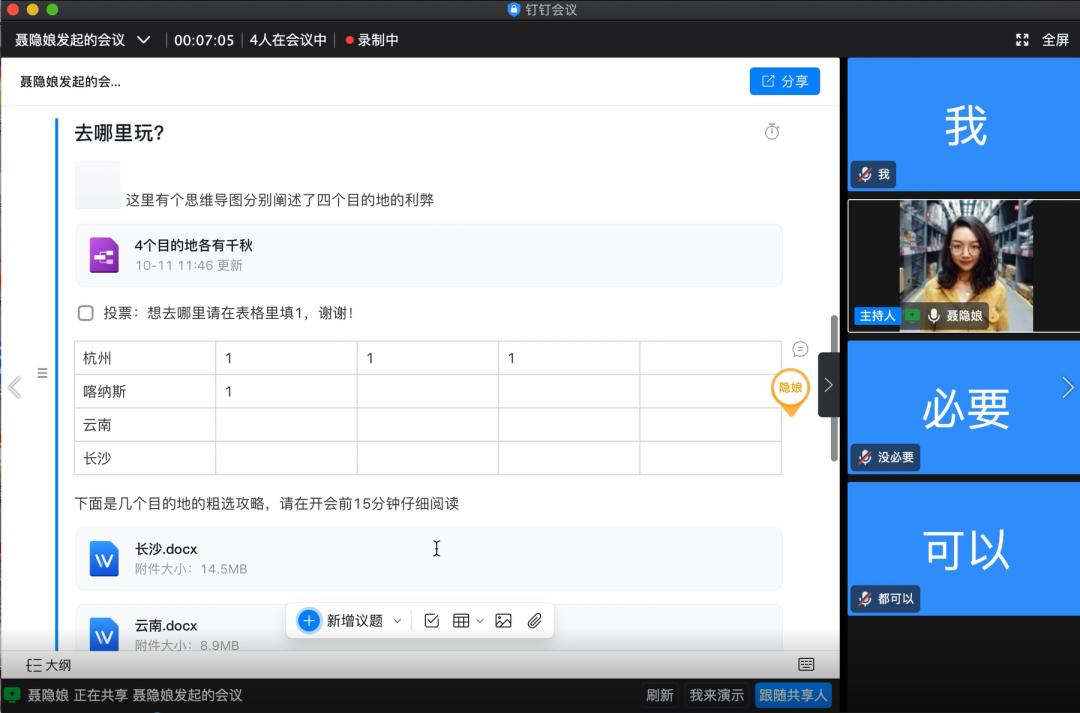Click the 分享 share button

[784, 81]
